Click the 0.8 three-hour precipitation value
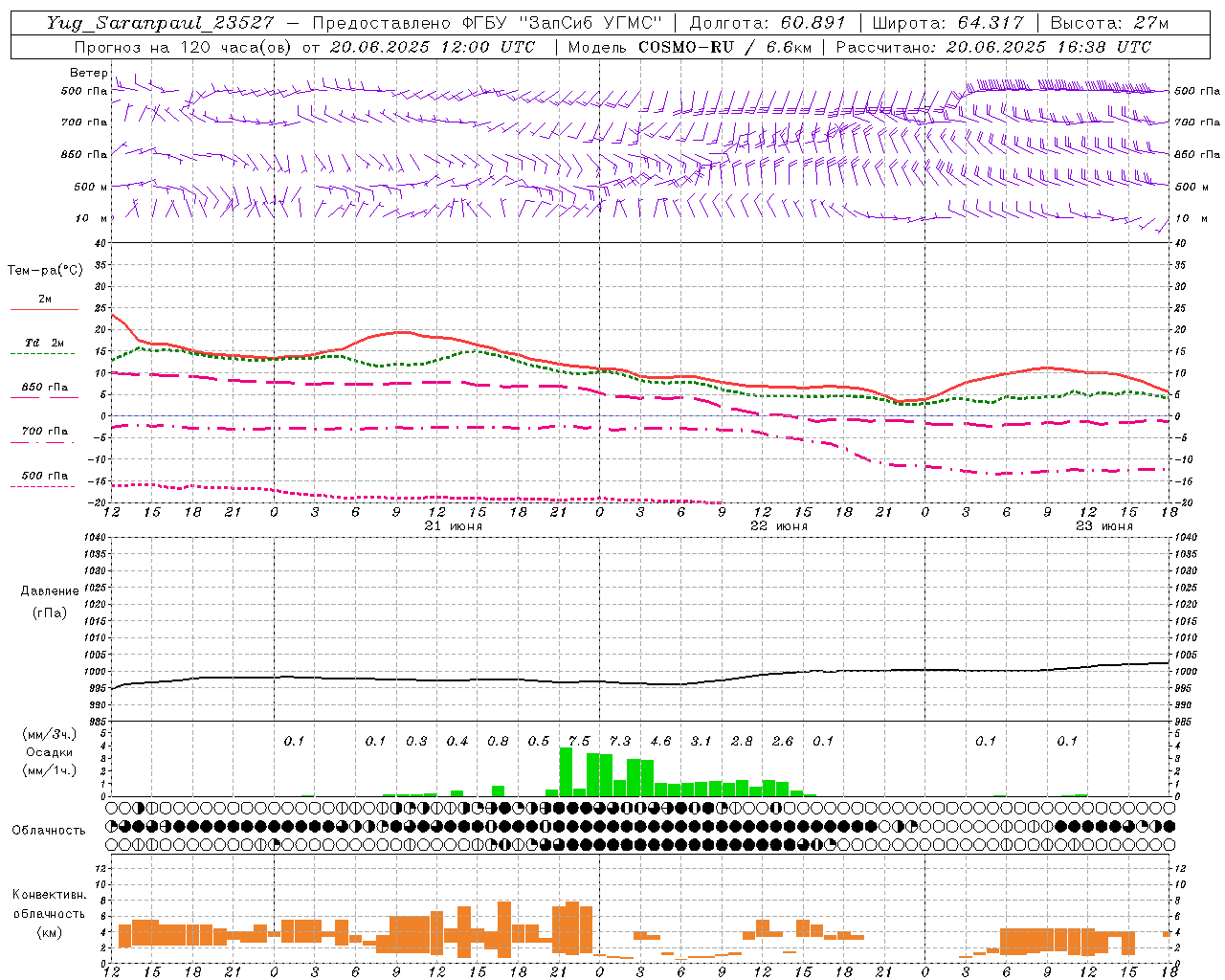 (x=498, y=742)
